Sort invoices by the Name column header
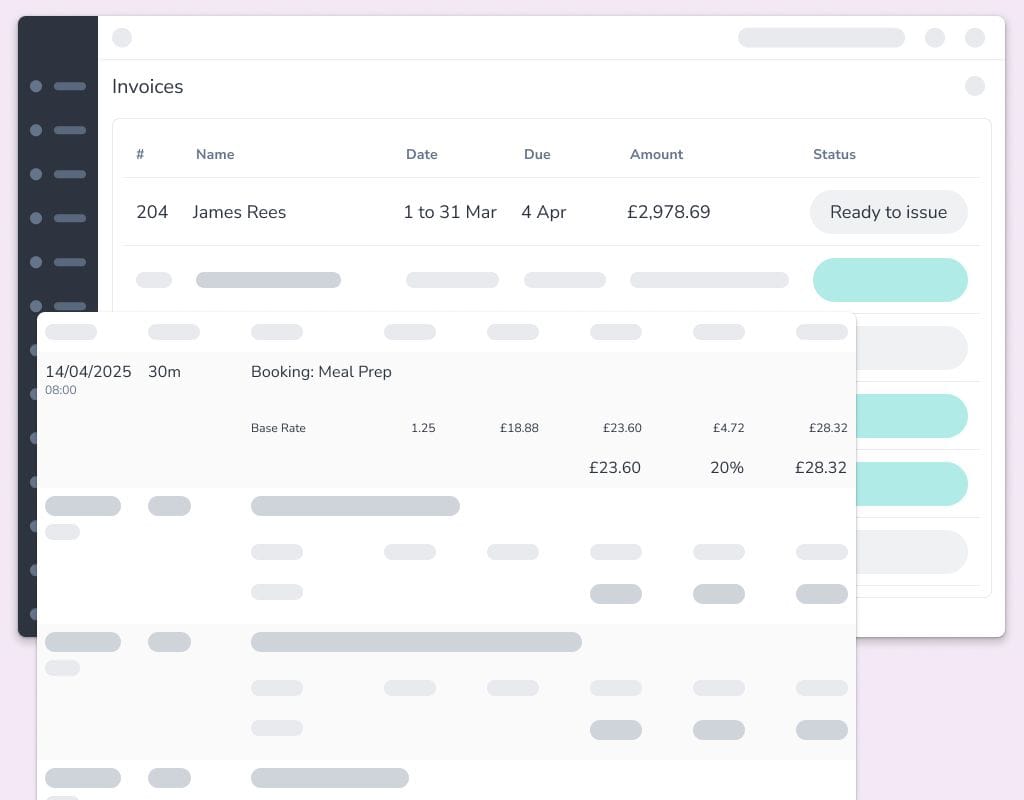 pyautogui.click(x=215, y=154)
